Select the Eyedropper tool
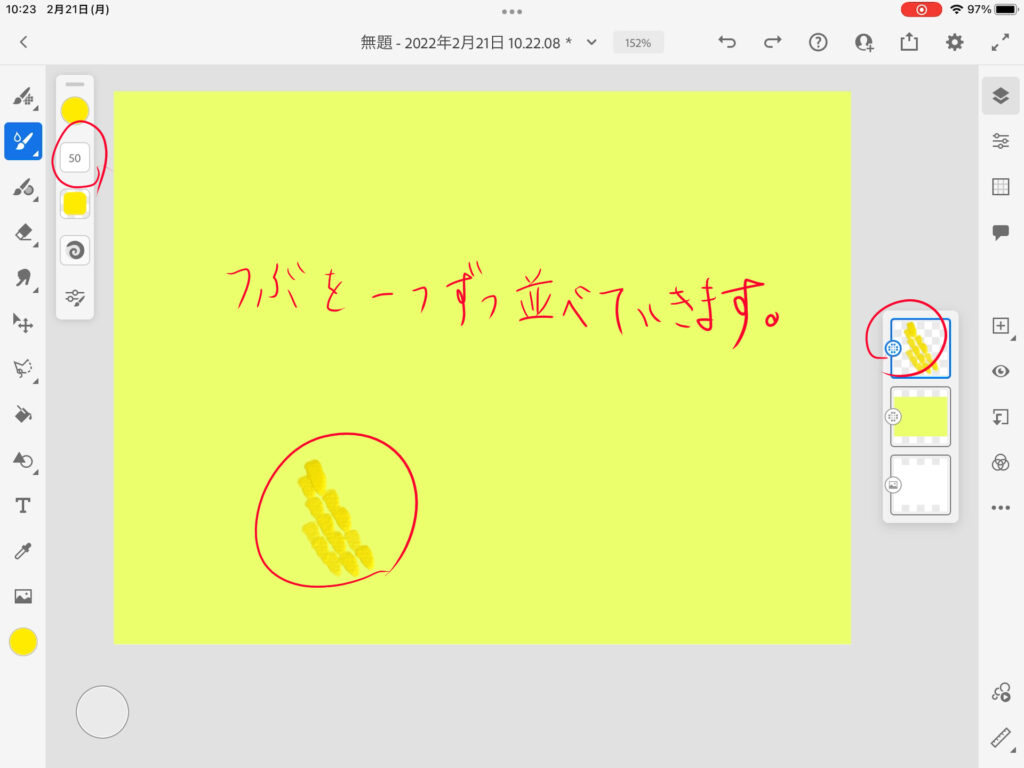 (x=22, y=551)
